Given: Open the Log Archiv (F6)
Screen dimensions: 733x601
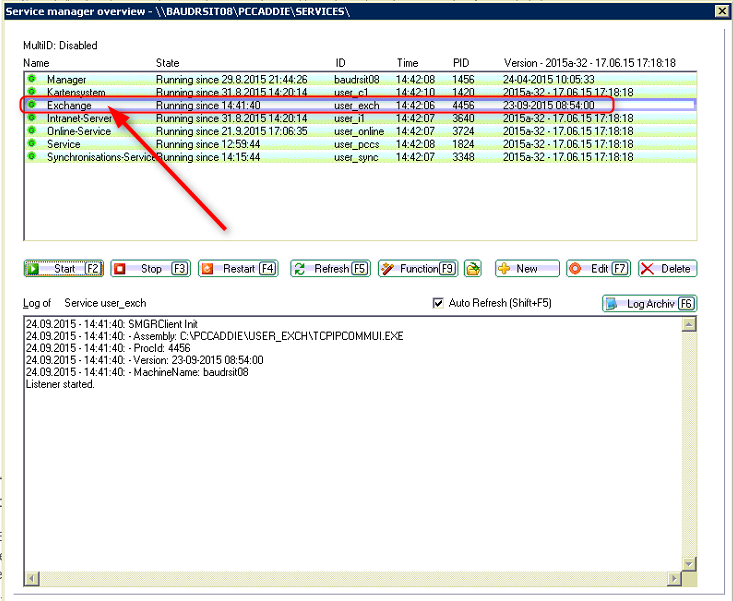Looking at the screenshot, I should pyautogui.click(x=649, y=303).
